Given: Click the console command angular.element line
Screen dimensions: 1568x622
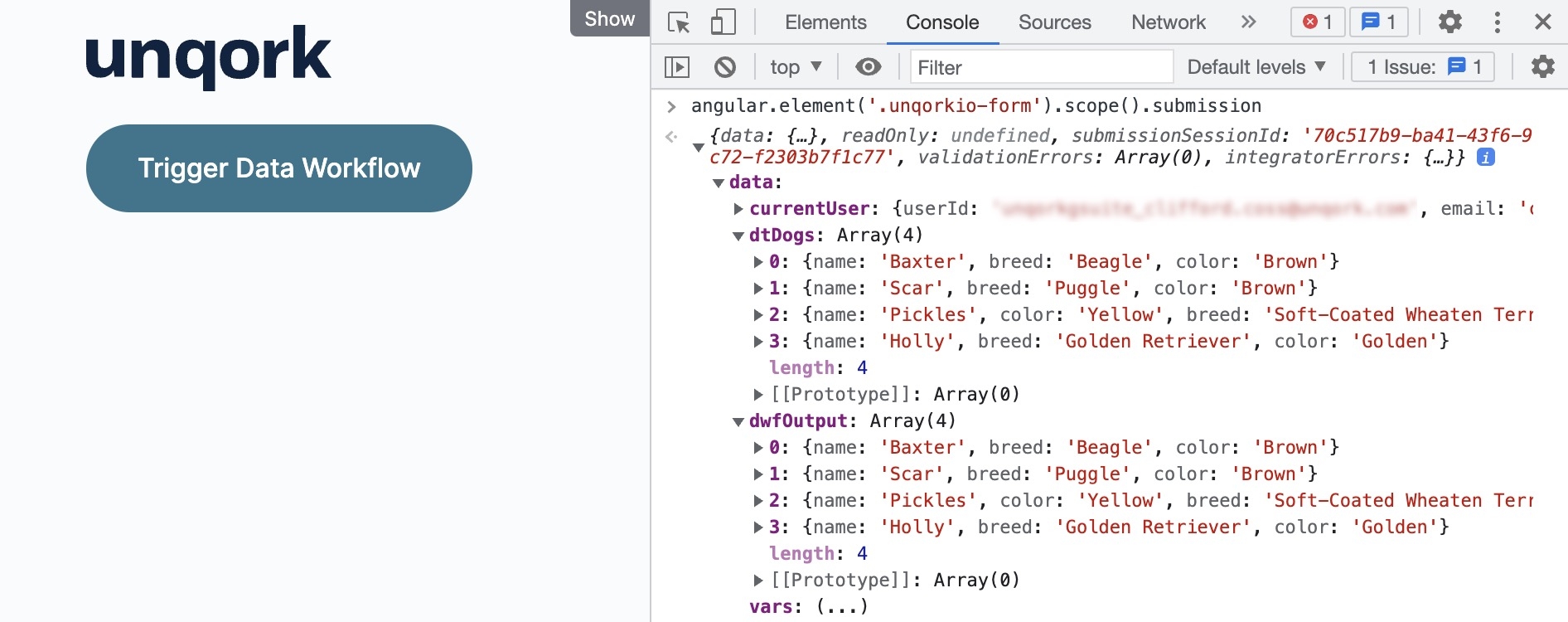Looking at the screenshot, I should pos(976,106).
